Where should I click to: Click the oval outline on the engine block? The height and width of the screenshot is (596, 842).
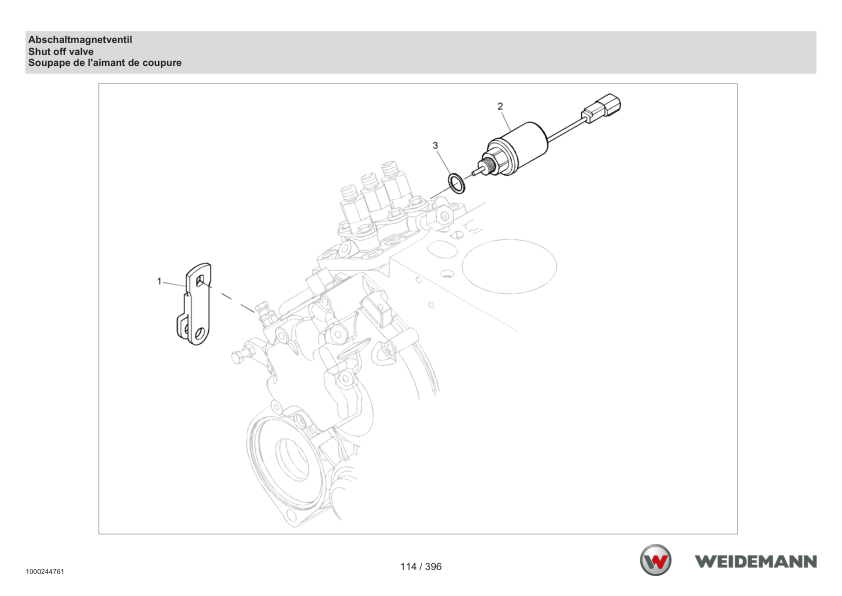(x=509, y=266)
